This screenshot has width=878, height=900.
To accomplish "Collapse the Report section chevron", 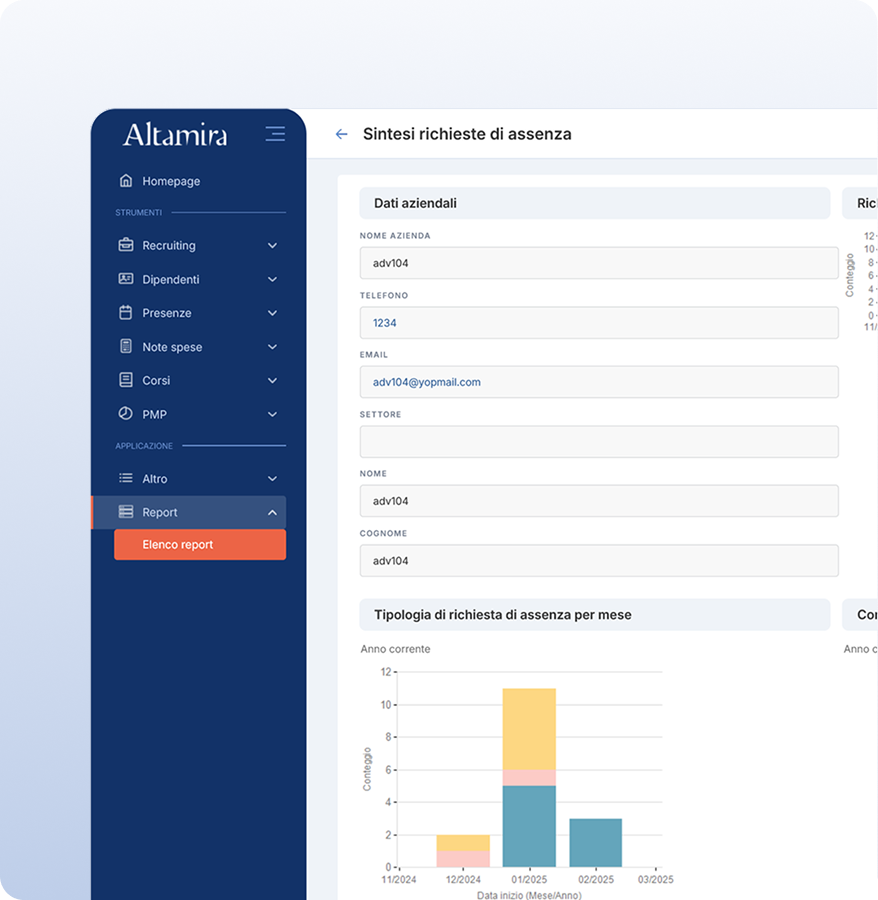I will [x=272, y=513].
